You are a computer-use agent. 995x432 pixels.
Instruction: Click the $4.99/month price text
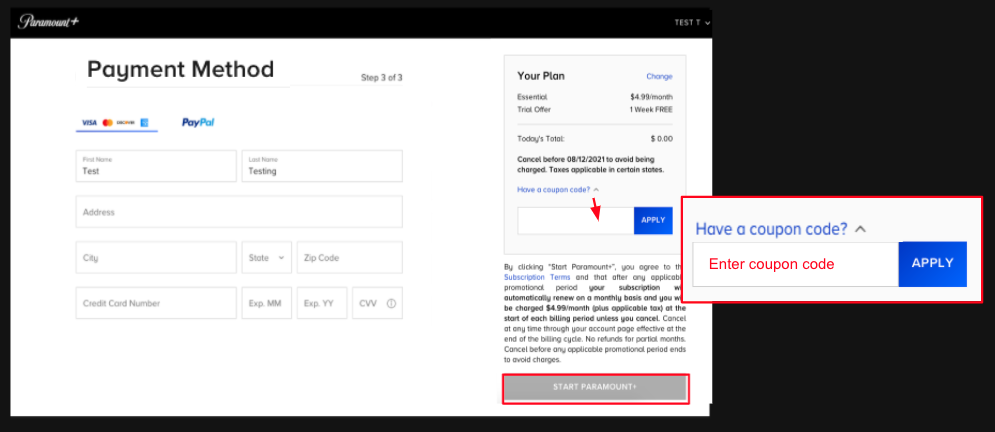[x=651, y=97]
